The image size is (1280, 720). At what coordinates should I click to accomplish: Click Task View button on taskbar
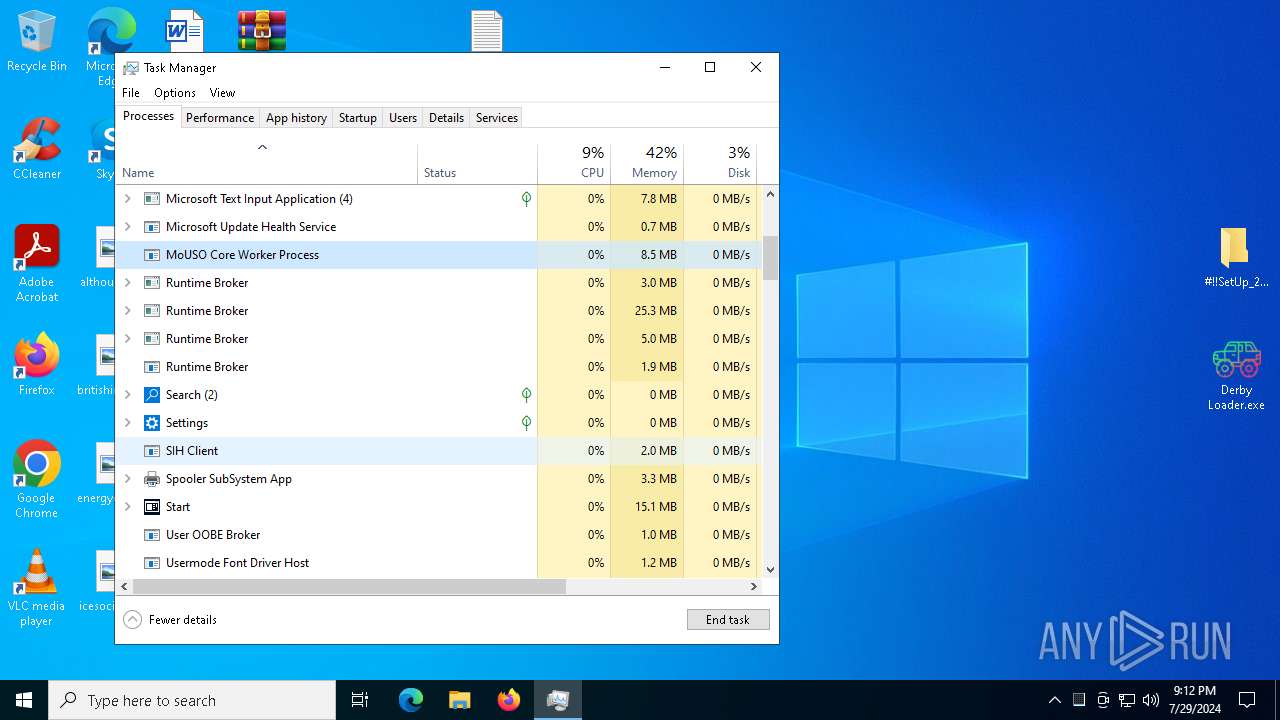tap(360, 700)
